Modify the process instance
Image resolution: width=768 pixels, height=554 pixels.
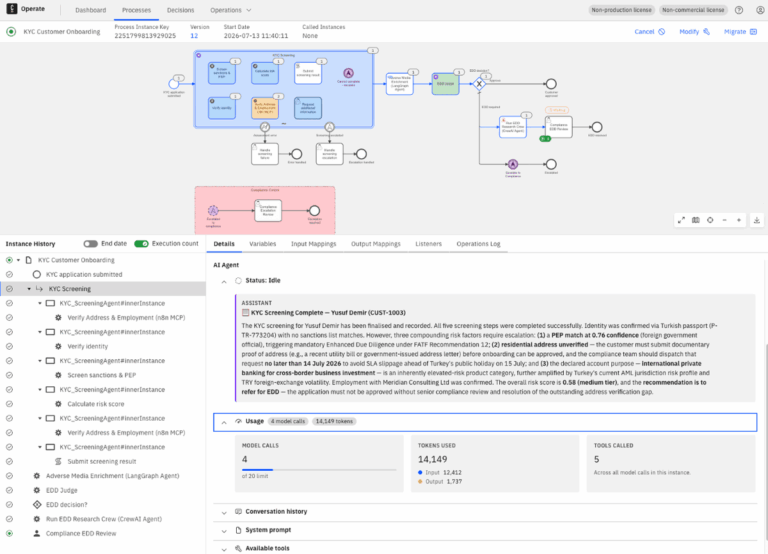[x=695, y=31]
